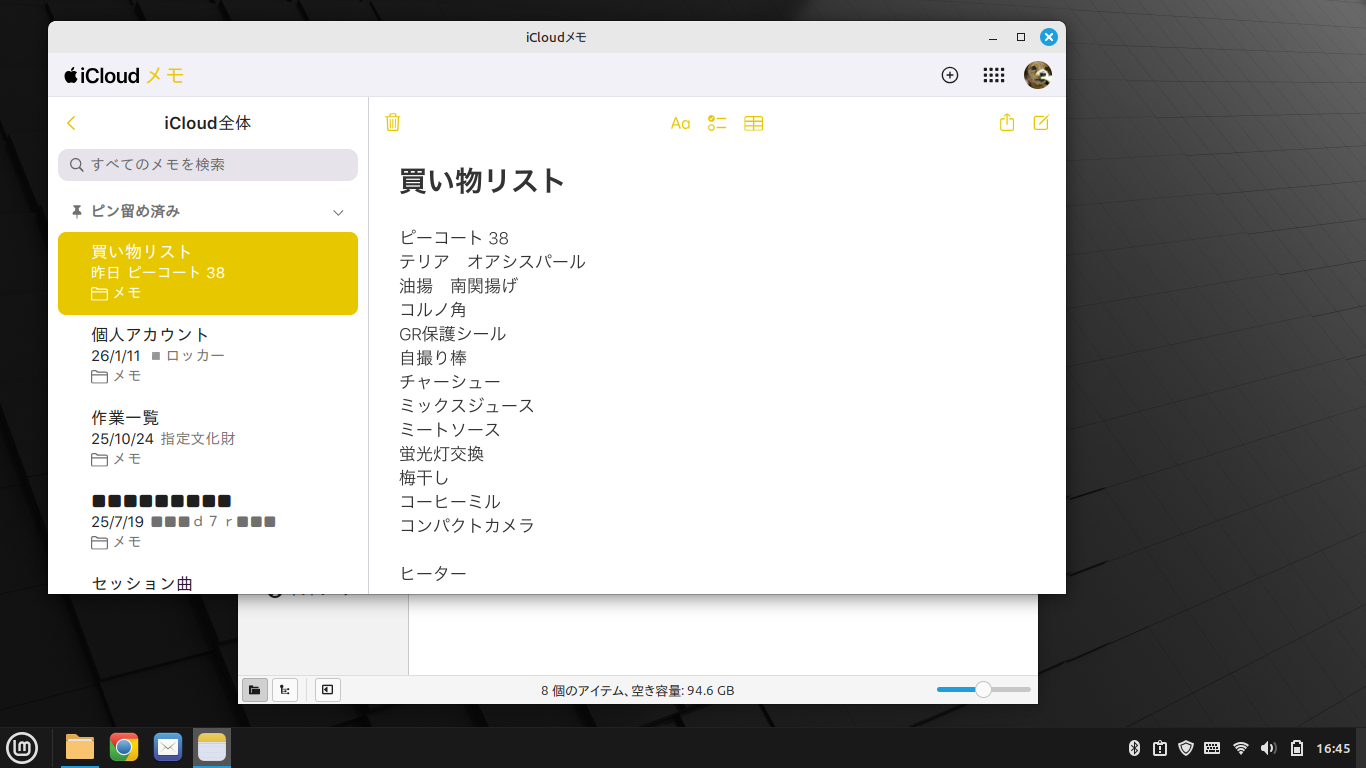Image resolution: width=1366 pixels, height=768 pixels.
Task: Switch file manager sidebar to tree view
Action: tap(285, 690)
